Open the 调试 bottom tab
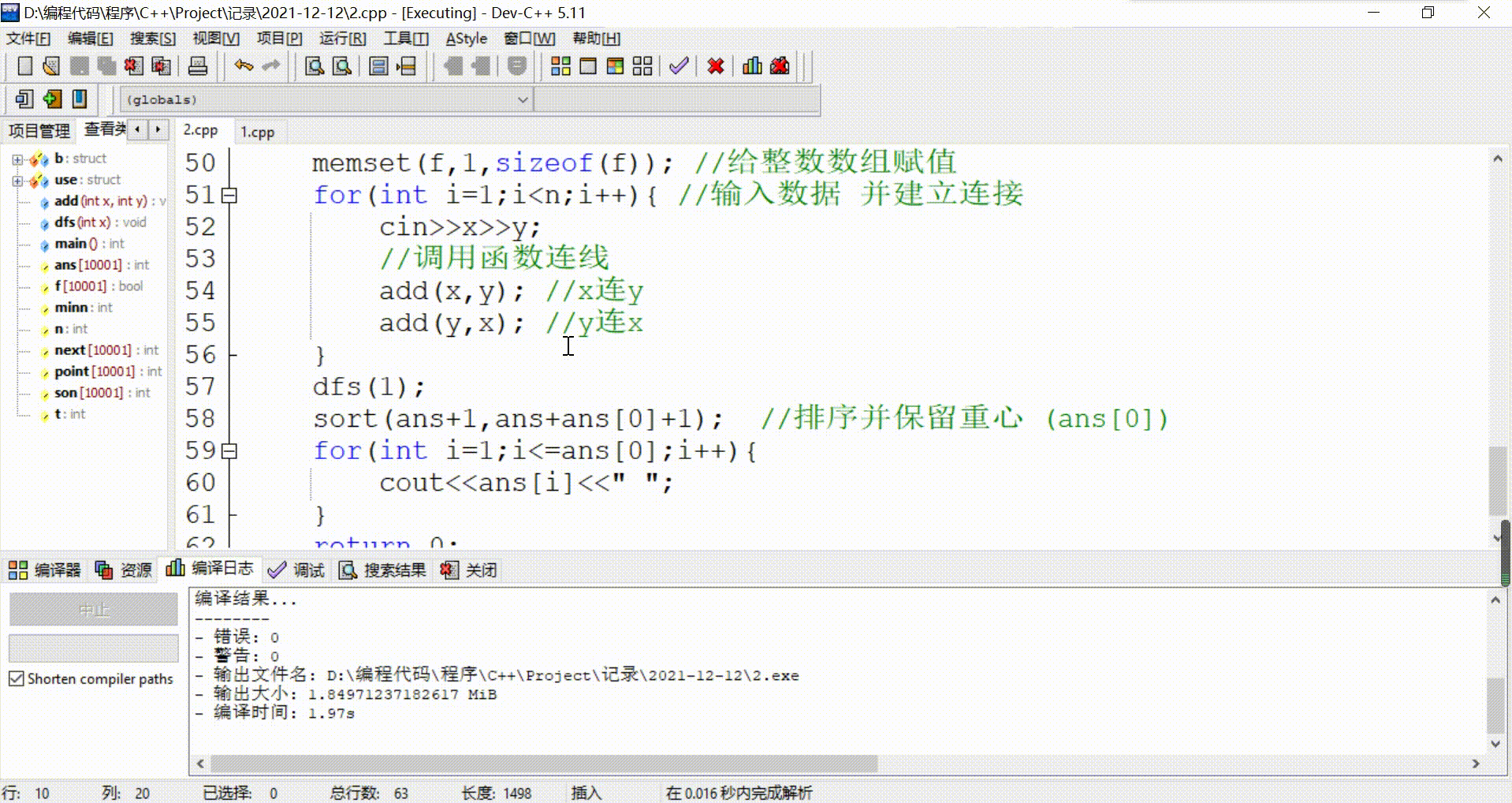Image resolution: width=1512 pixels, height=803 pixels. click(296, 570)
